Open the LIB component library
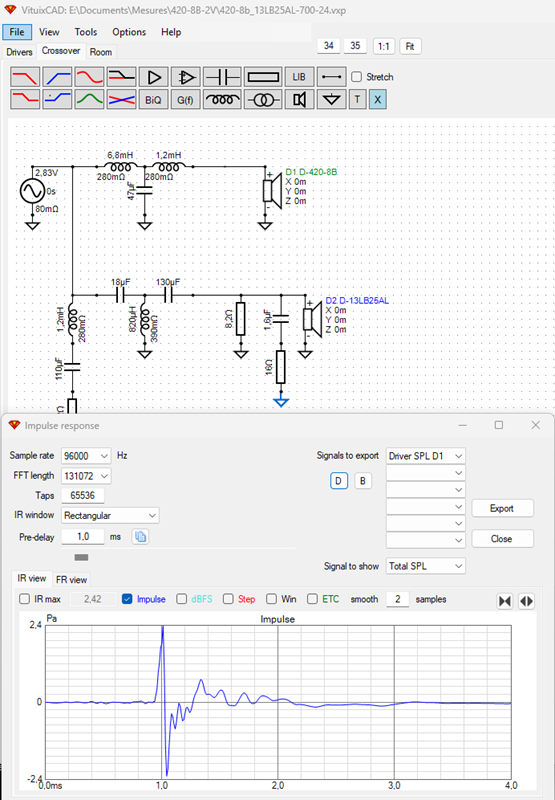This screenshot has width=555, height=800. pos(299,77)
